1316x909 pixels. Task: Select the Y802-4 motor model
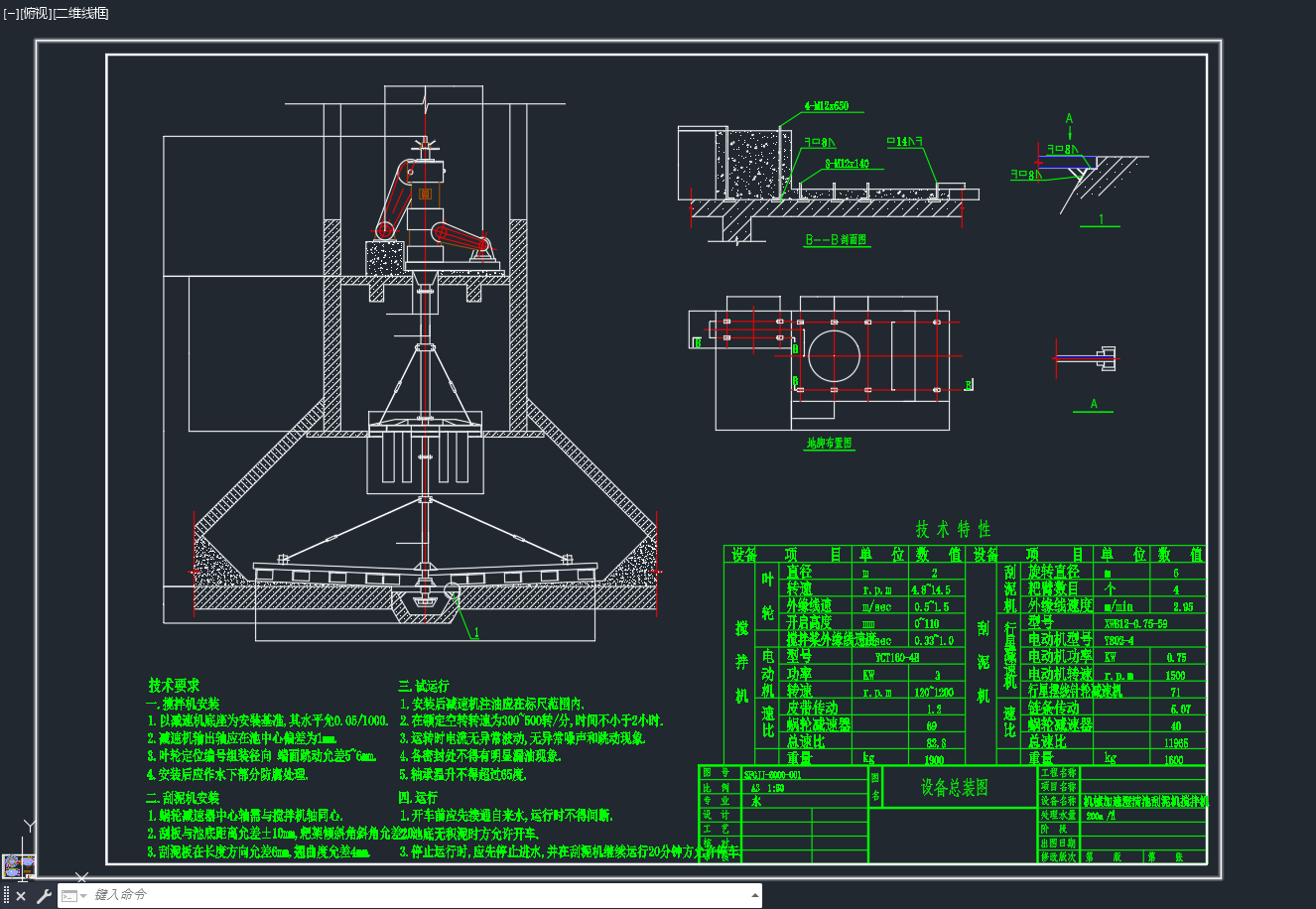coord(1119,640)
